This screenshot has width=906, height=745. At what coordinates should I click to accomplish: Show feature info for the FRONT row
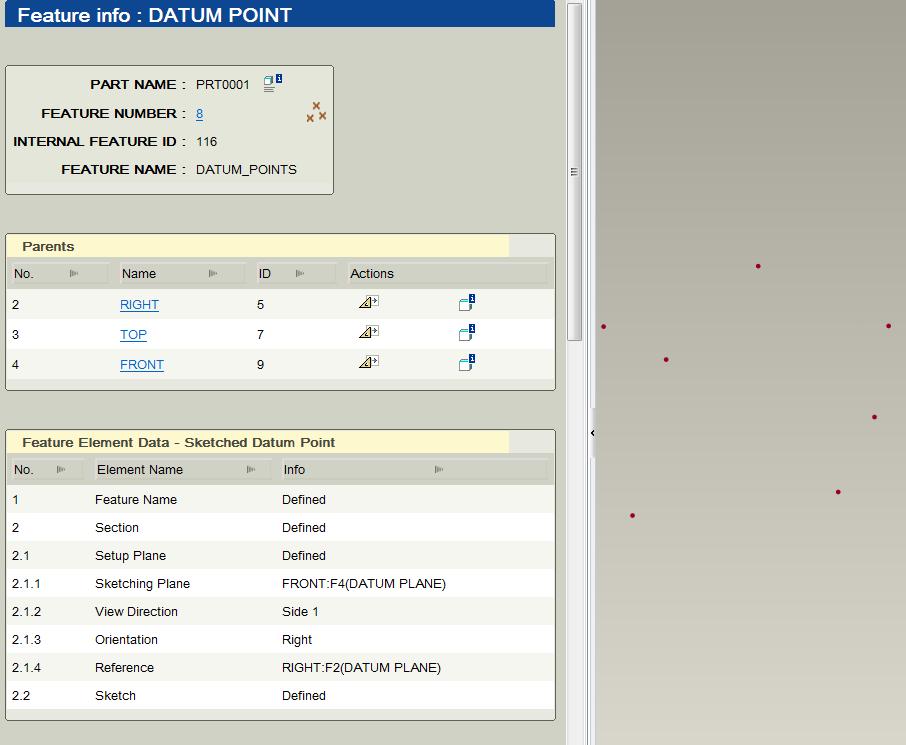point(467,362)
